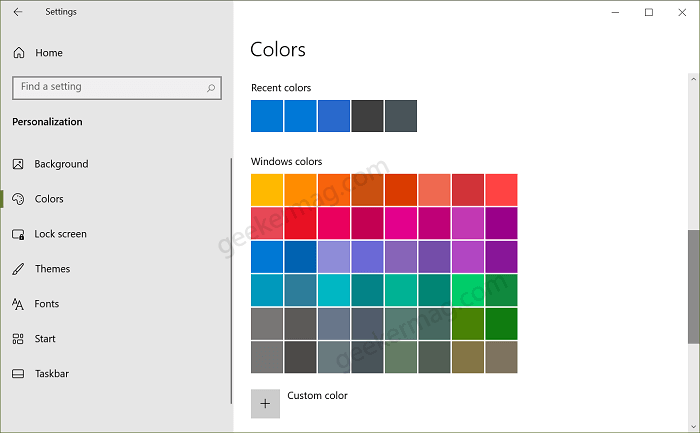Click the Taskbar icon
This screenshot has width=700, height=433.
[x=18, y=374]
